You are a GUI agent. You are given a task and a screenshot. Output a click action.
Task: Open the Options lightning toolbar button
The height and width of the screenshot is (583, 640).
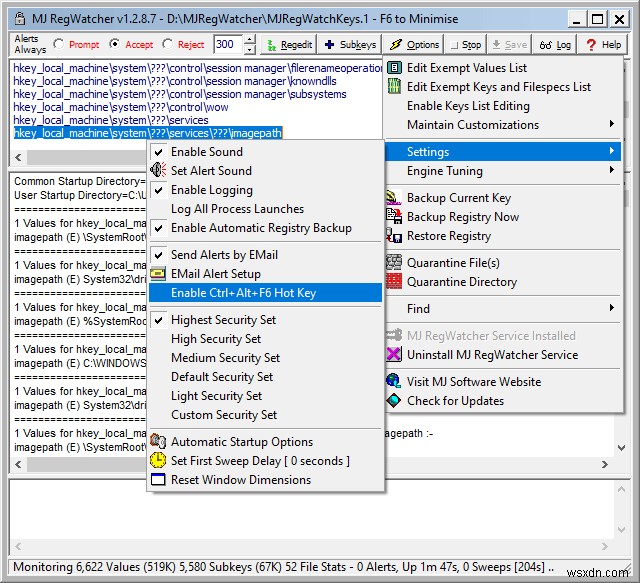(x=413, y=45)
